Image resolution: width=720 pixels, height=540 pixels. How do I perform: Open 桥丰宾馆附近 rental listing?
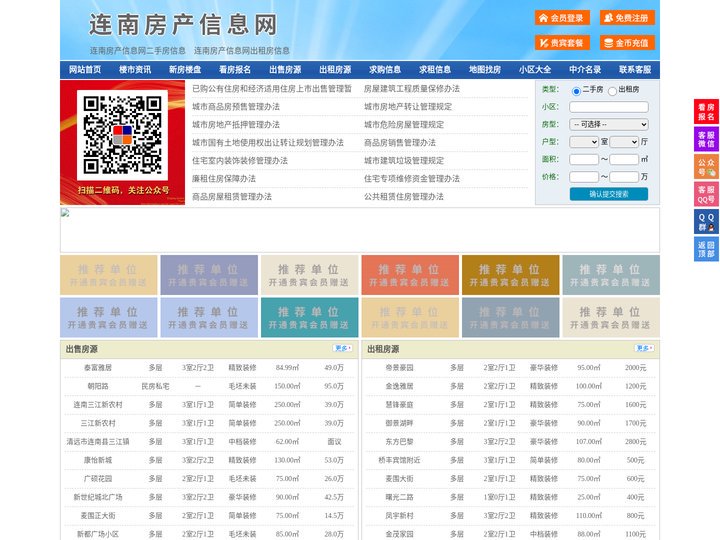click(399, 460)
